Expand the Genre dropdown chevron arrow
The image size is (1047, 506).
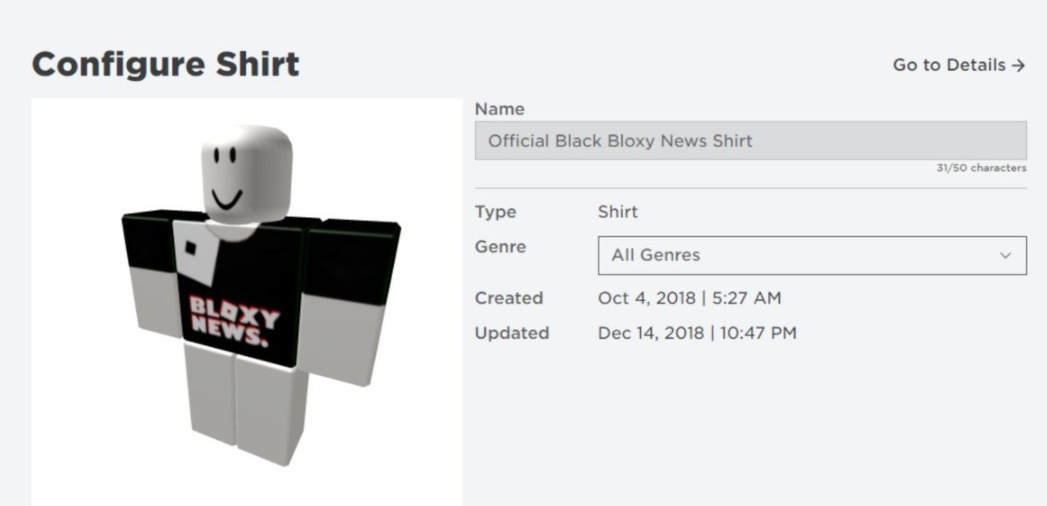(1005, 255)
